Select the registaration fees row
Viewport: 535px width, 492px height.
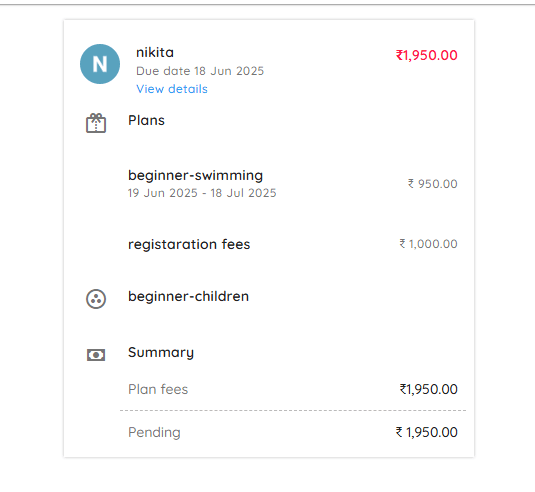293,244
